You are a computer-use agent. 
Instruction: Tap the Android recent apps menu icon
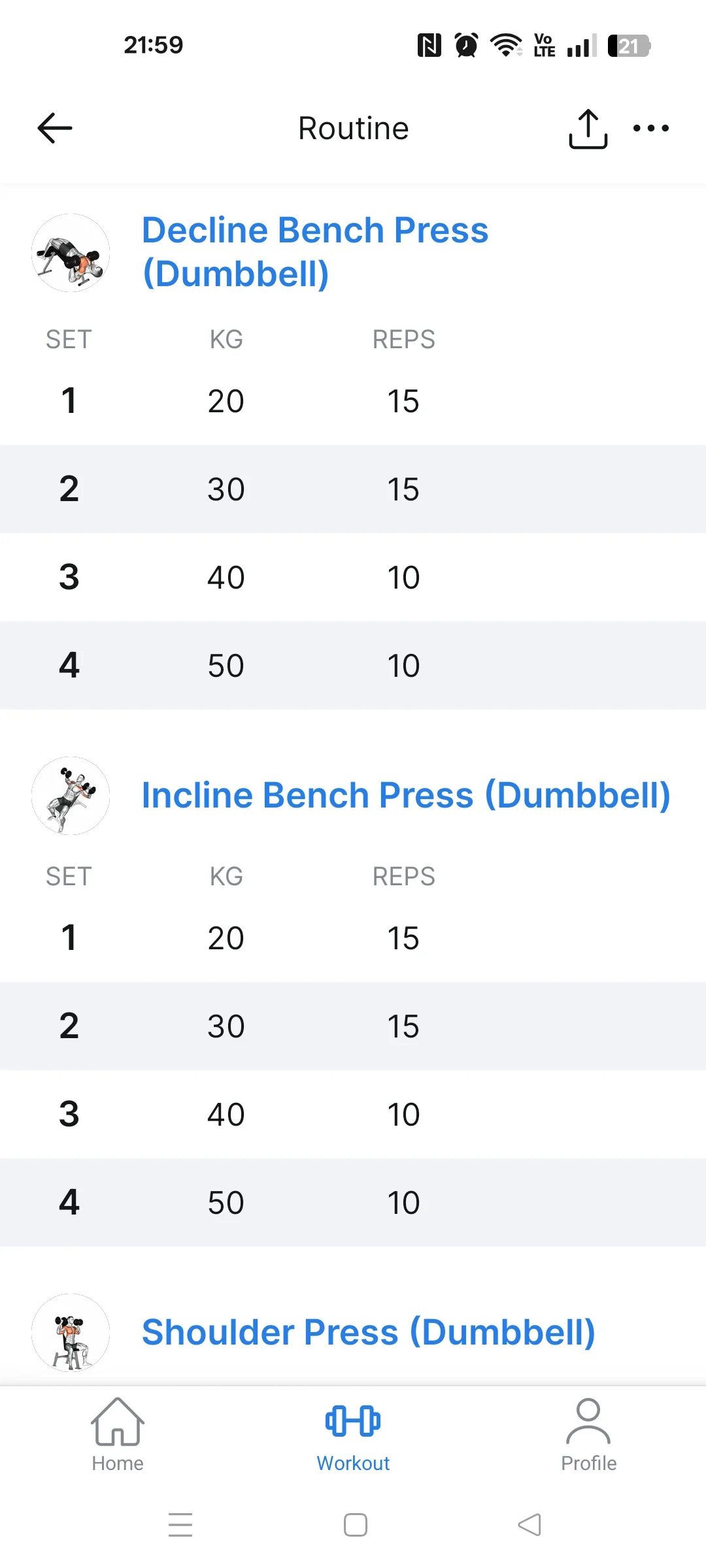point(180,1525)
